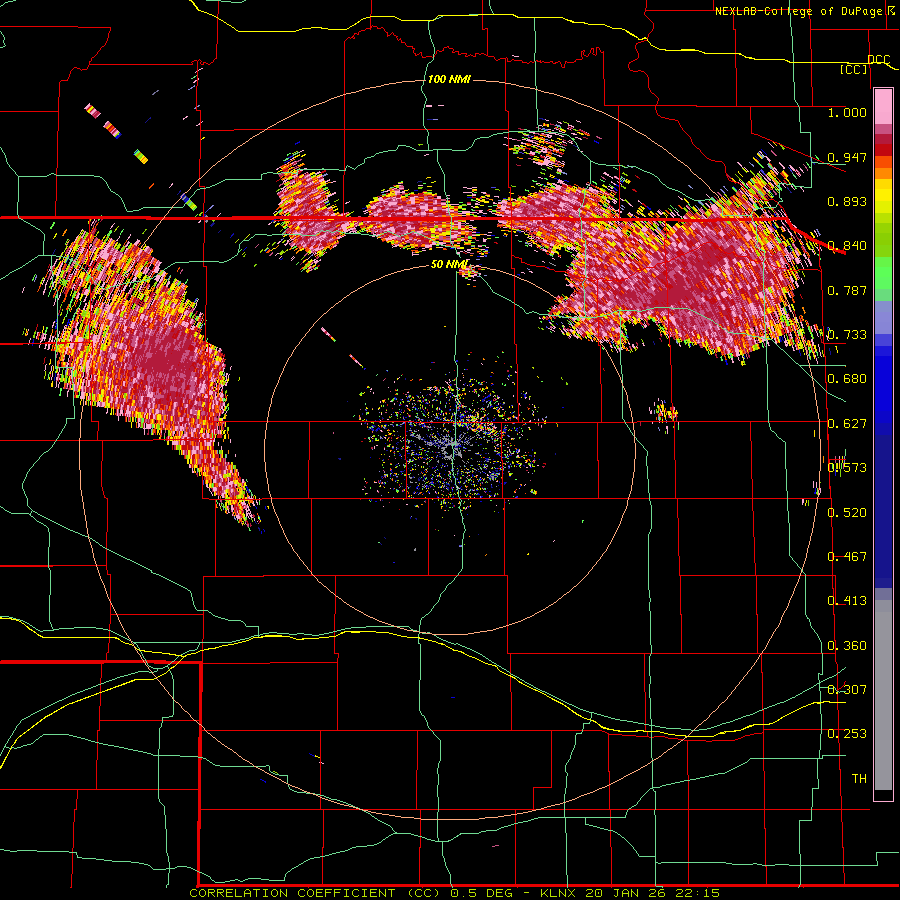Pick the 0.360 legend value

click(x=847, y=646)
